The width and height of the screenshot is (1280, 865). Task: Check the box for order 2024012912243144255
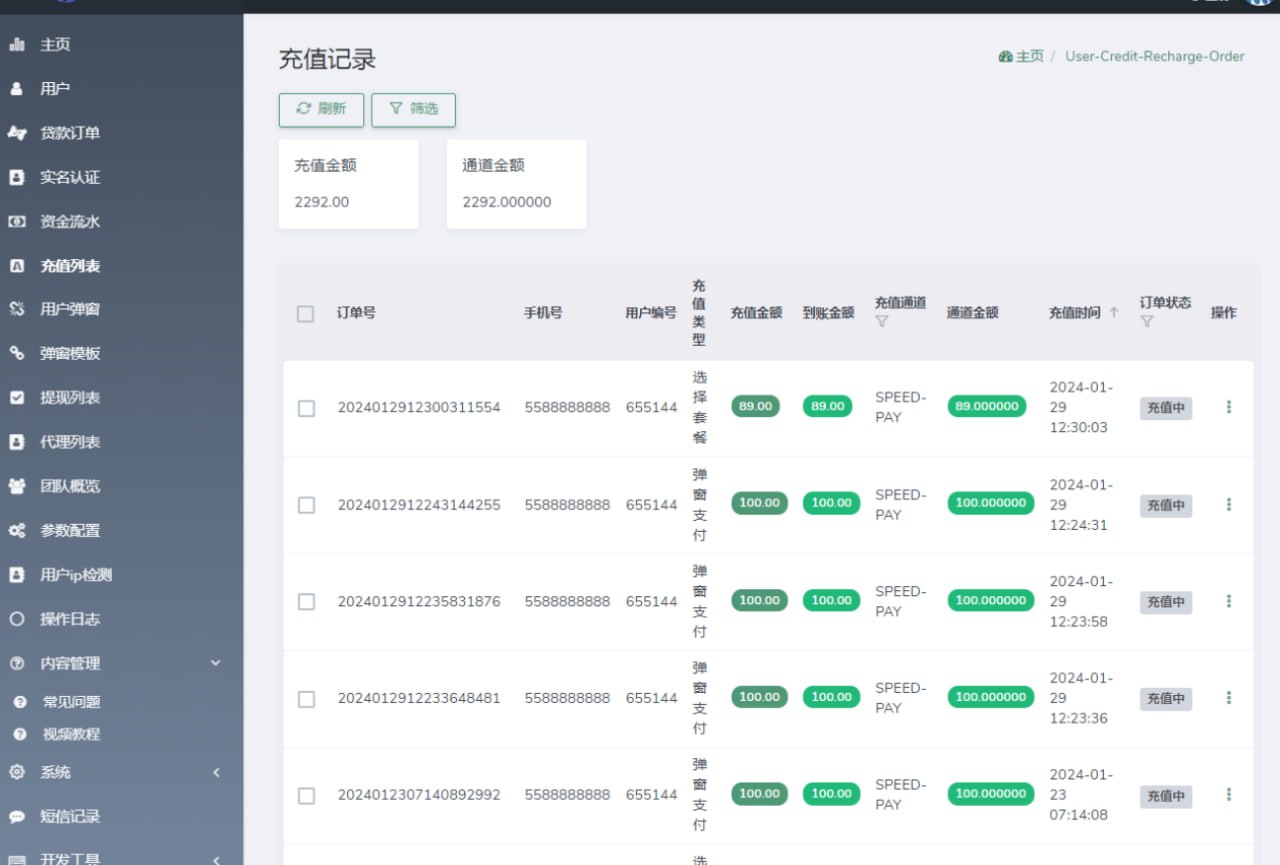306,505
